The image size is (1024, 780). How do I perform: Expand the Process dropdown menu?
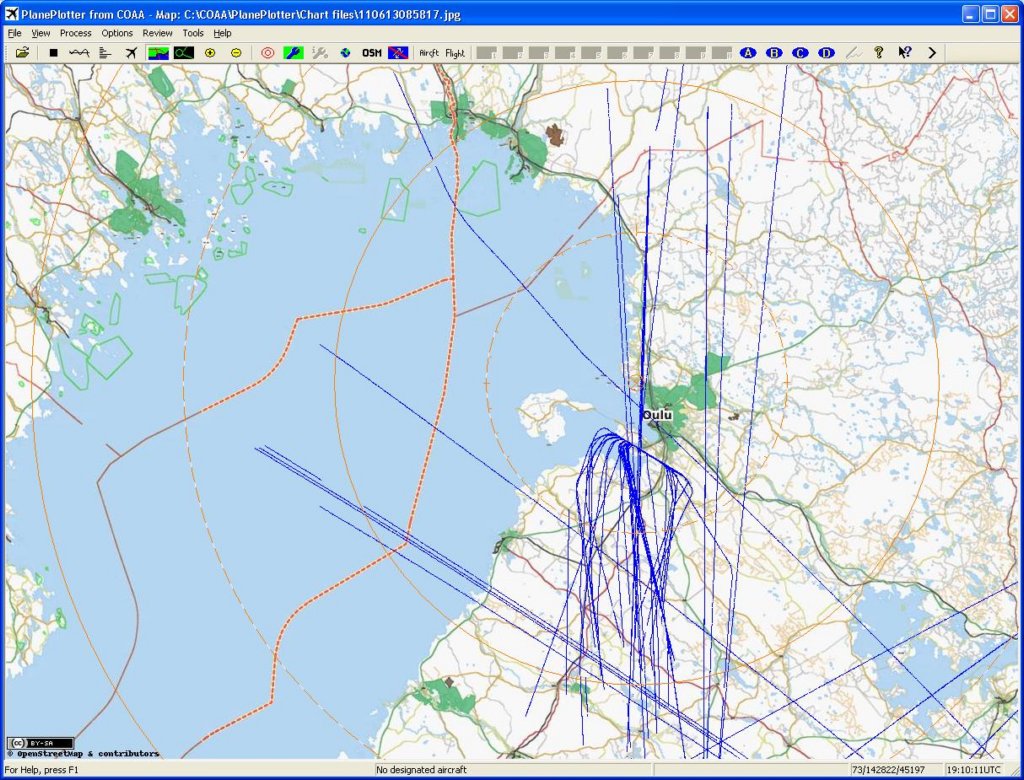76,33
